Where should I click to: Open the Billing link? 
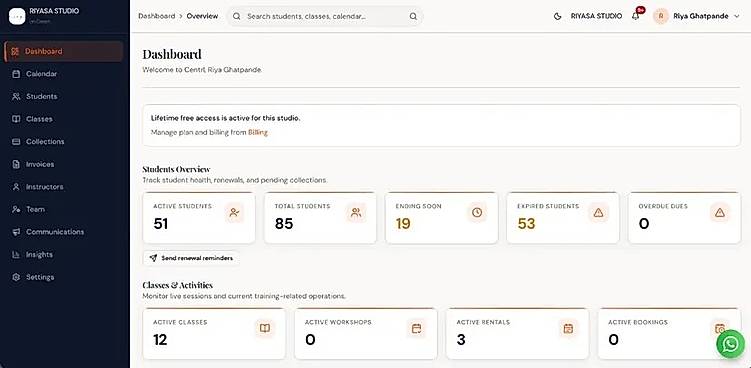tap(258, 132)
